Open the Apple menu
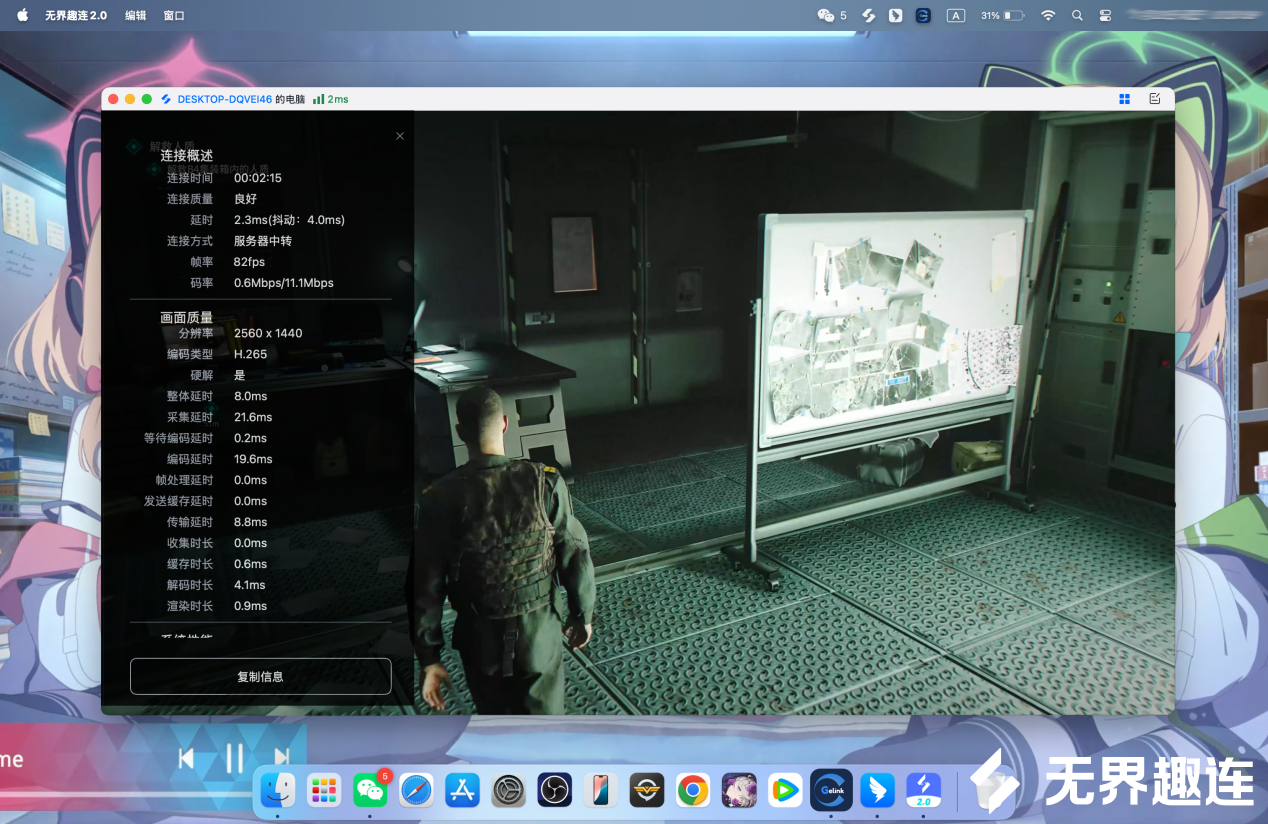 [22, 15]
